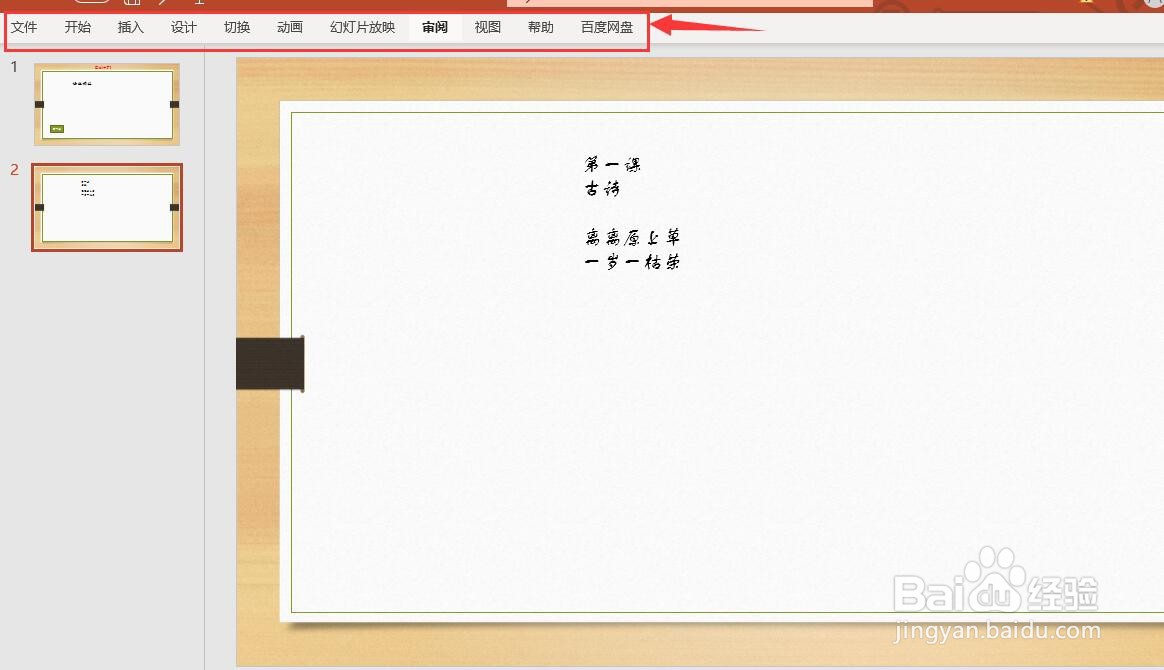Viewport: 1164px width, 670px height.
Task: Switch to the 百度网盘 tab
Action: pos(606,27)
